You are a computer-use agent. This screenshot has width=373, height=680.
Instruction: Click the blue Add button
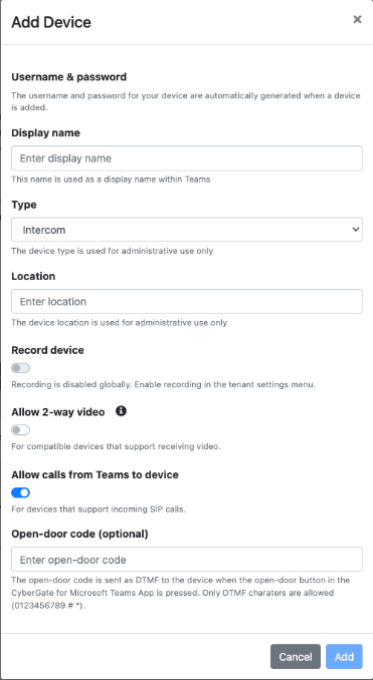pyautogui.click(x=344, y=657)
